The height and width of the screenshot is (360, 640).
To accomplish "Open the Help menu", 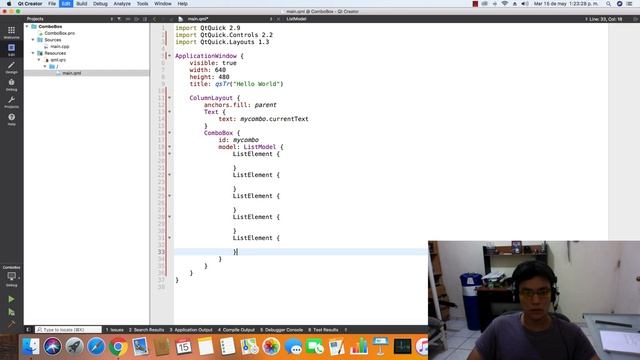I will pyautogui.click(x=182, y=4).
